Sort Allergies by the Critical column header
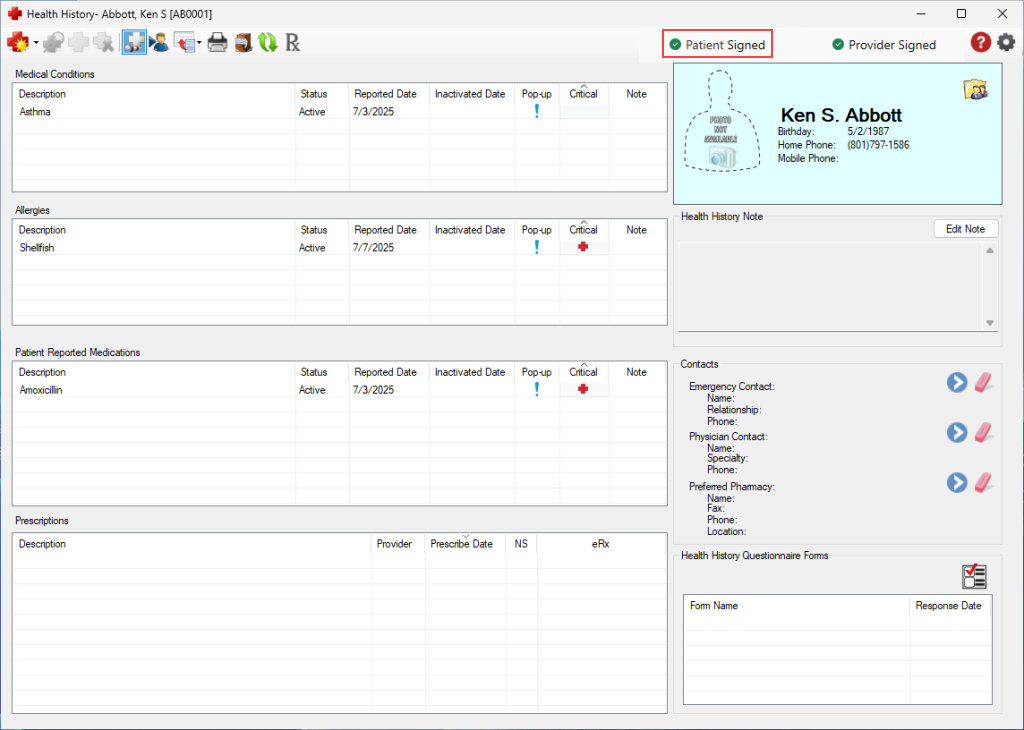1024x730 pixels. [x=583, y=230]
